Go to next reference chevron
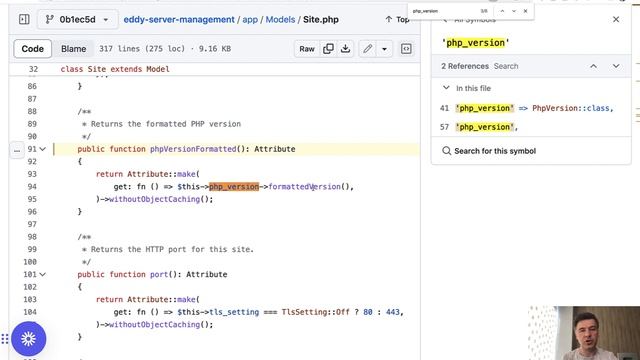The image size is (640, 360). click(616, 66)
